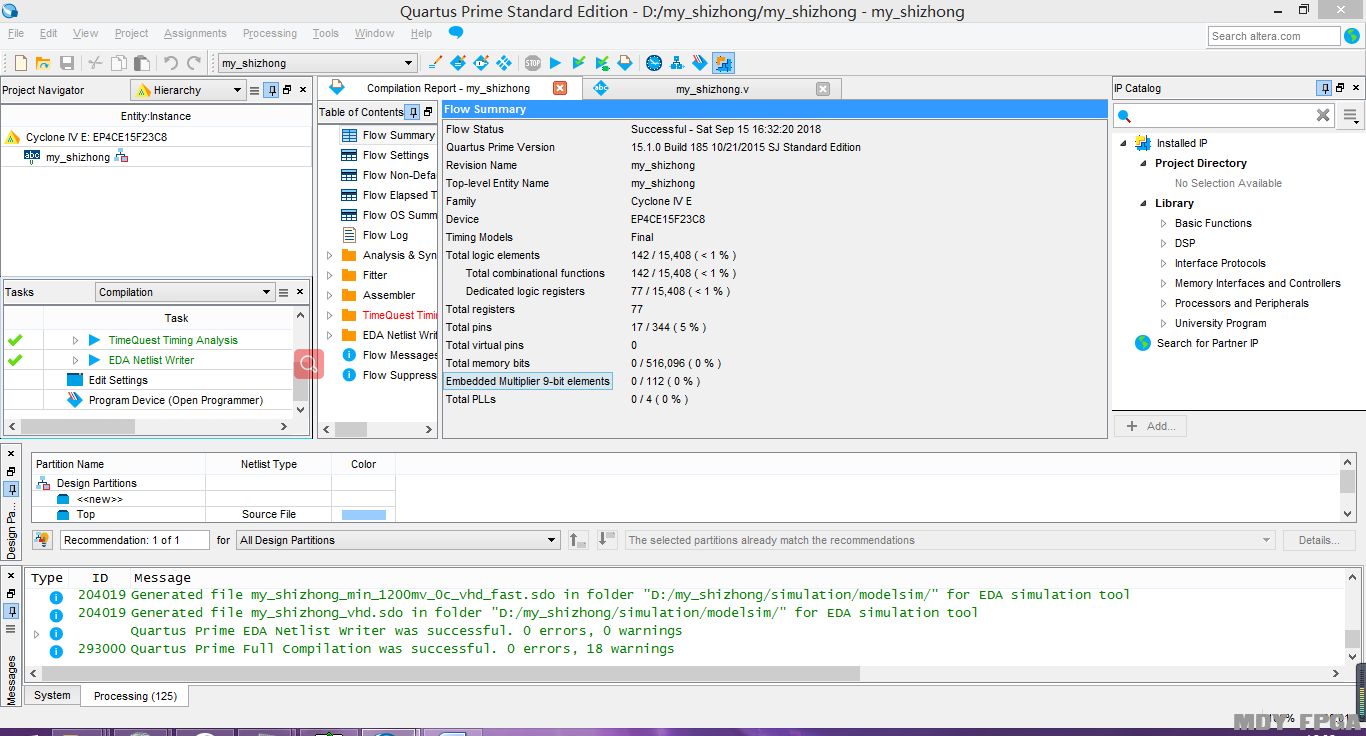Click the Copy icon in the toolbar
This screenshot has height=736, width=1366.
point(119,63)
